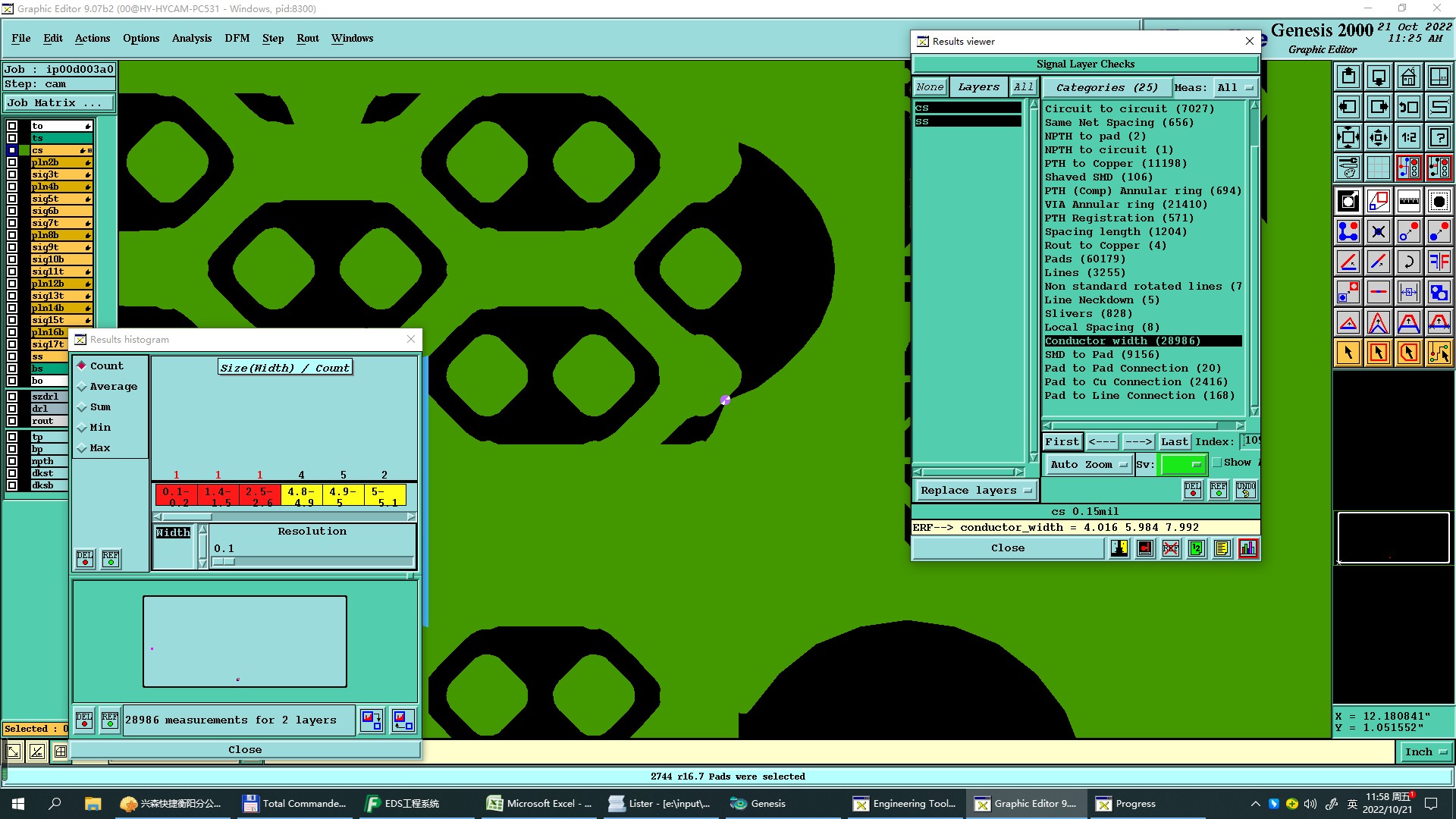Open the Inch units dropdown
The image size is (1456, 819).
click(x=1425, y=752)
